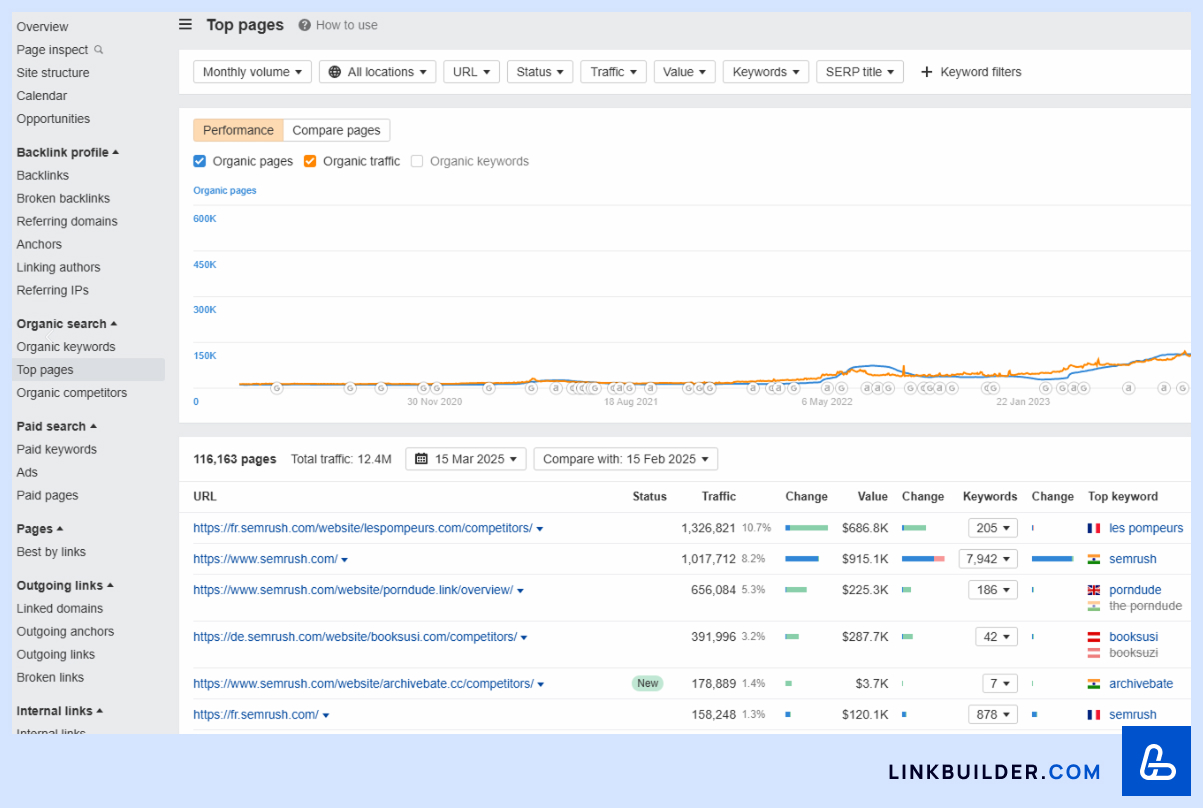Click the magnifier icon beside Page inspect
The width and height of the screenshot is (1203, 808).
pos(98,50)
